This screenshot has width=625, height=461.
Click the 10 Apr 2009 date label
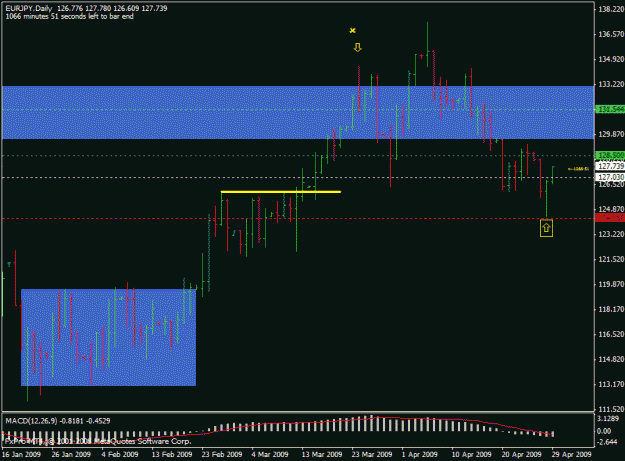click(471, 454)
